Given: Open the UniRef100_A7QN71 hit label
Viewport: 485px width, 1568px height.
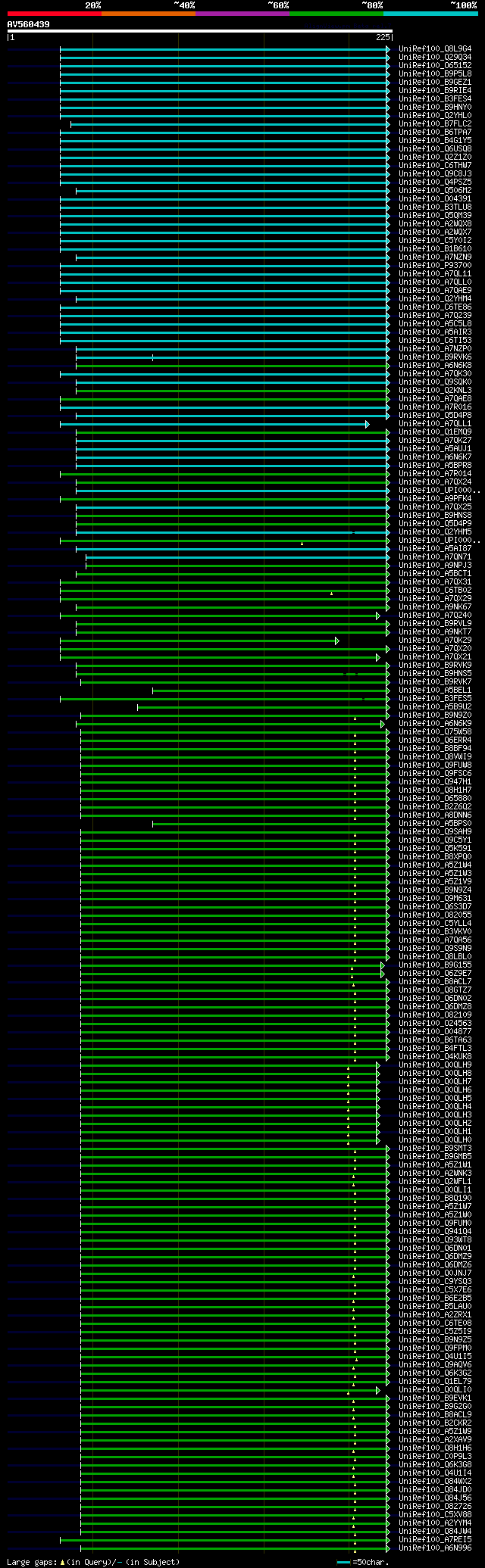Looking at the screenshot, I should click(435, 557).
